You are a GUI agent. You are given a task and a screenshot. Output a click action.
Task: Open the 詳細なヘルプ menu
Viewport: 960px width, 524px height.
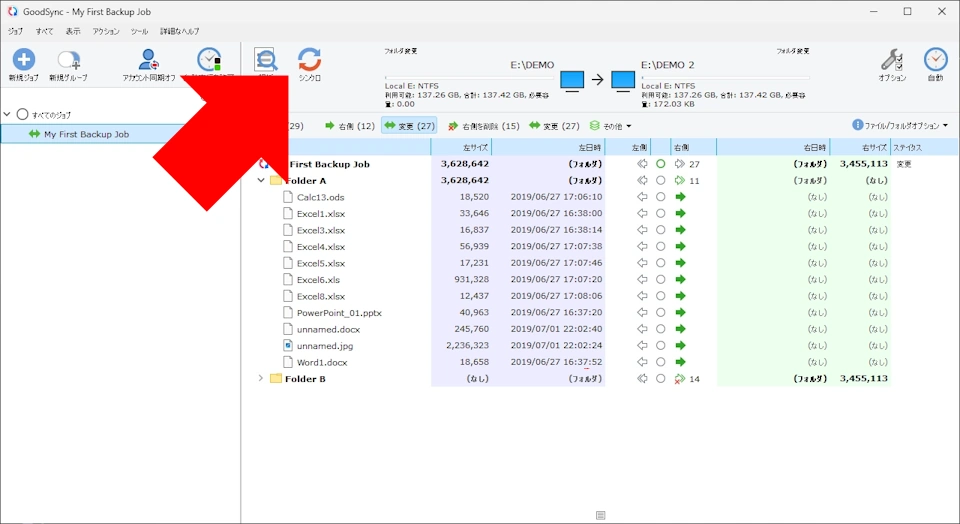point(179,31)
